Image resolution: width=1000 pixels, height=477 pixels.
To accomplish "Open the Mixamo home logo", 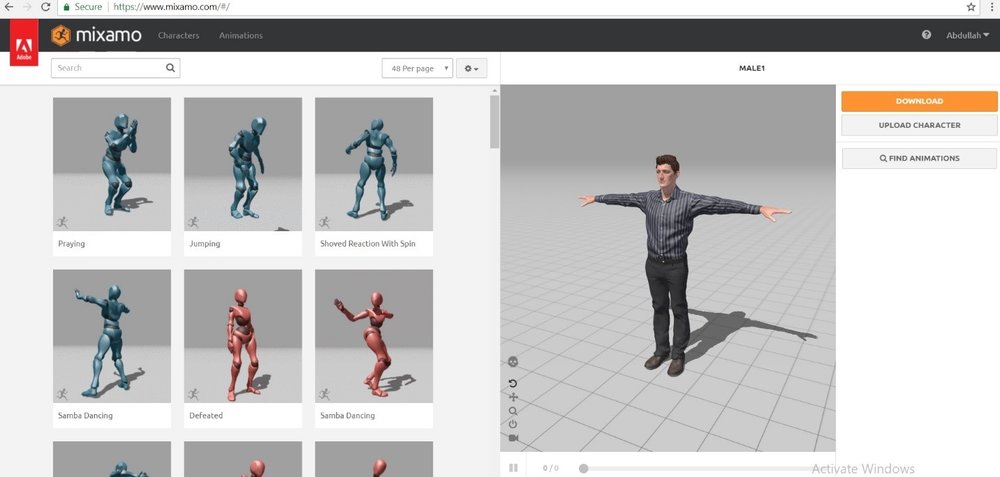I will (96, 35).
